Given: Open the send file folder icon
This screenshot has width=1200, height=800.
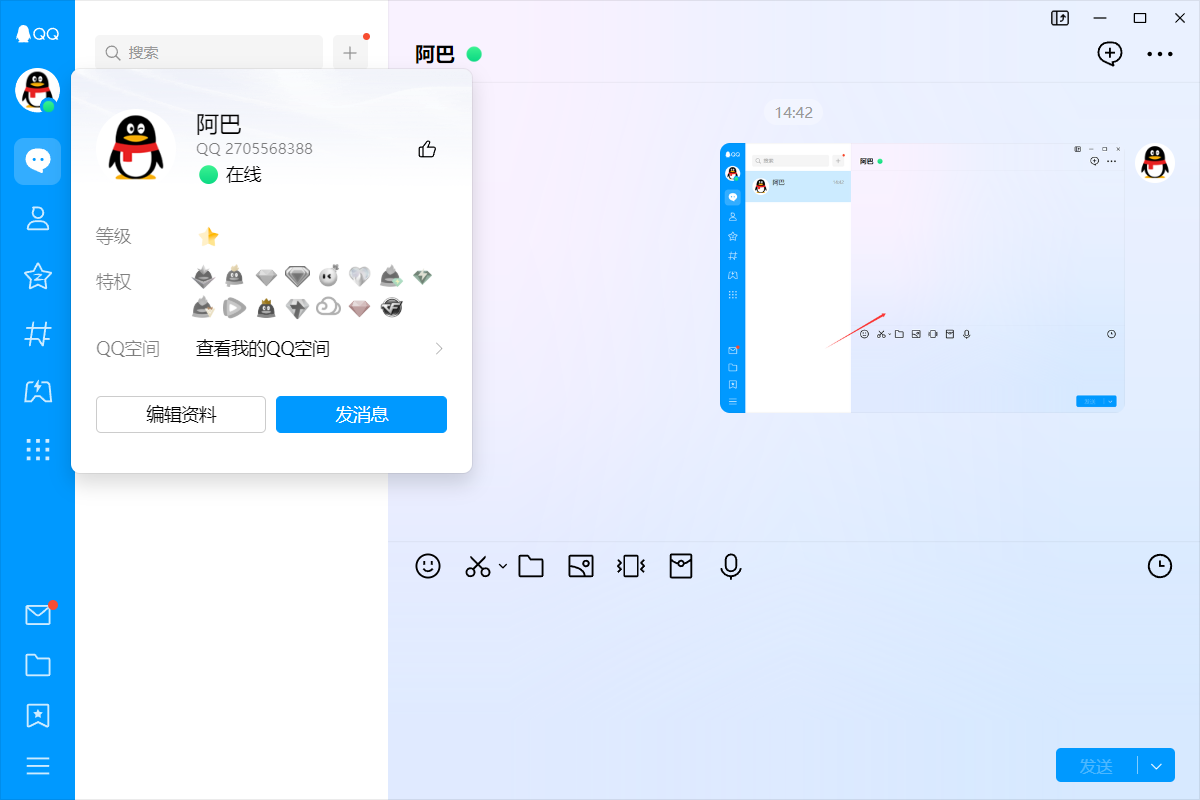Looking at the screenshot, I should [x=531, y=566].
